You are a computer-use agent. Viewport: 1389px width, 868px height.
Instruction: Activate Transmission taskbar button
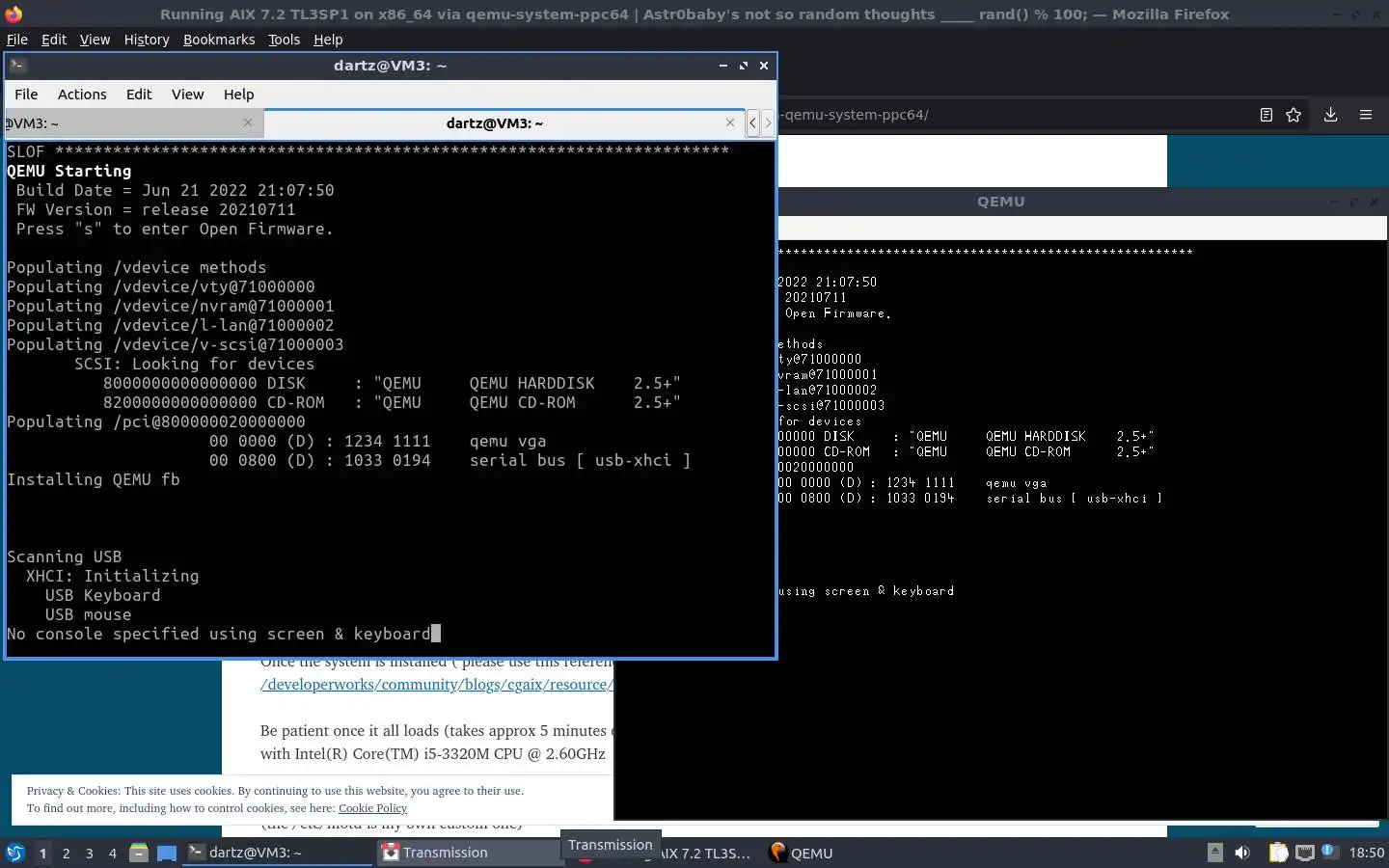[471, 853]
